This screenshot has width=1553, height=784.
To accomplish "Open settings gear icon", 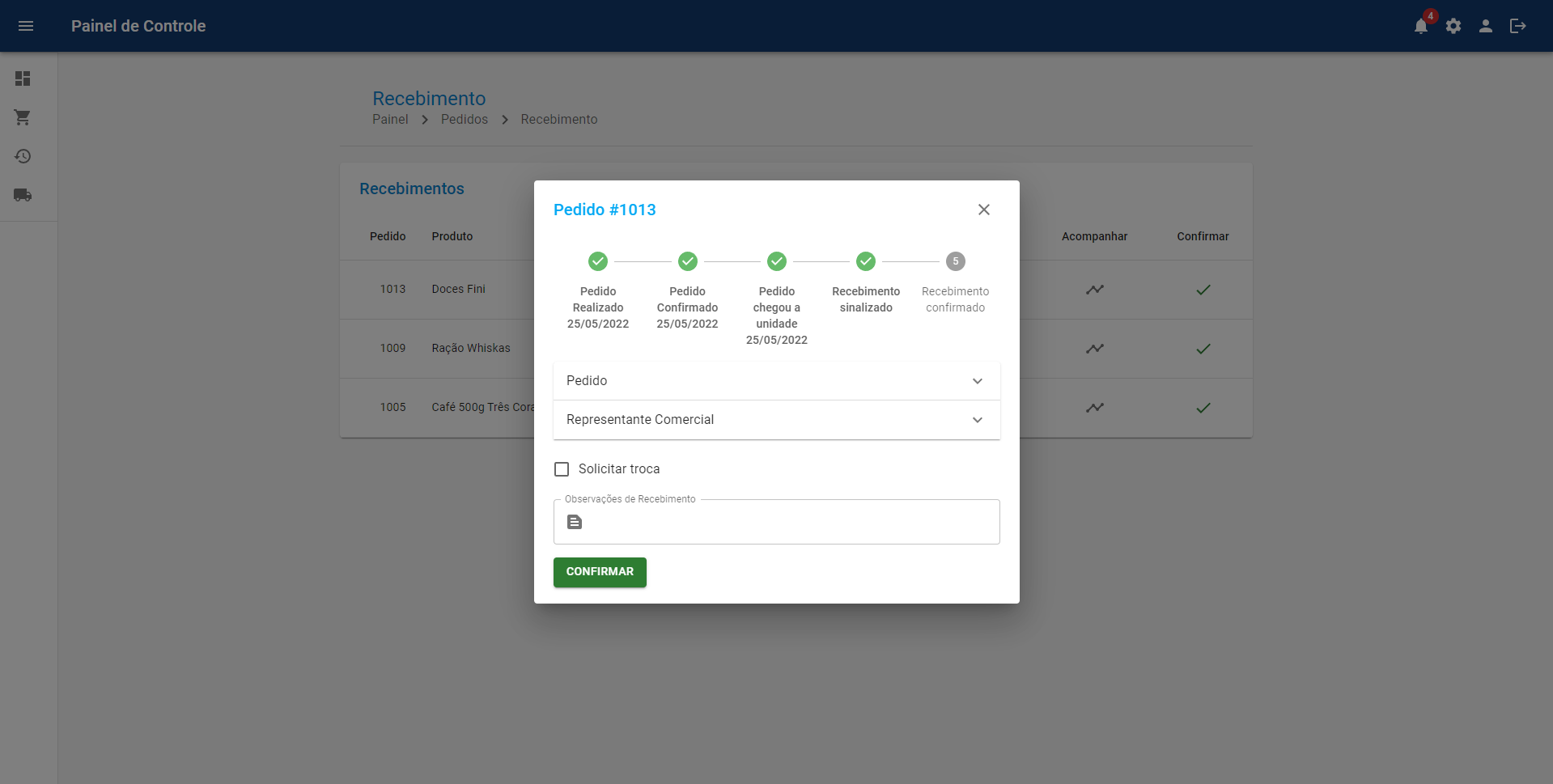I will [x=1453, y=26].
